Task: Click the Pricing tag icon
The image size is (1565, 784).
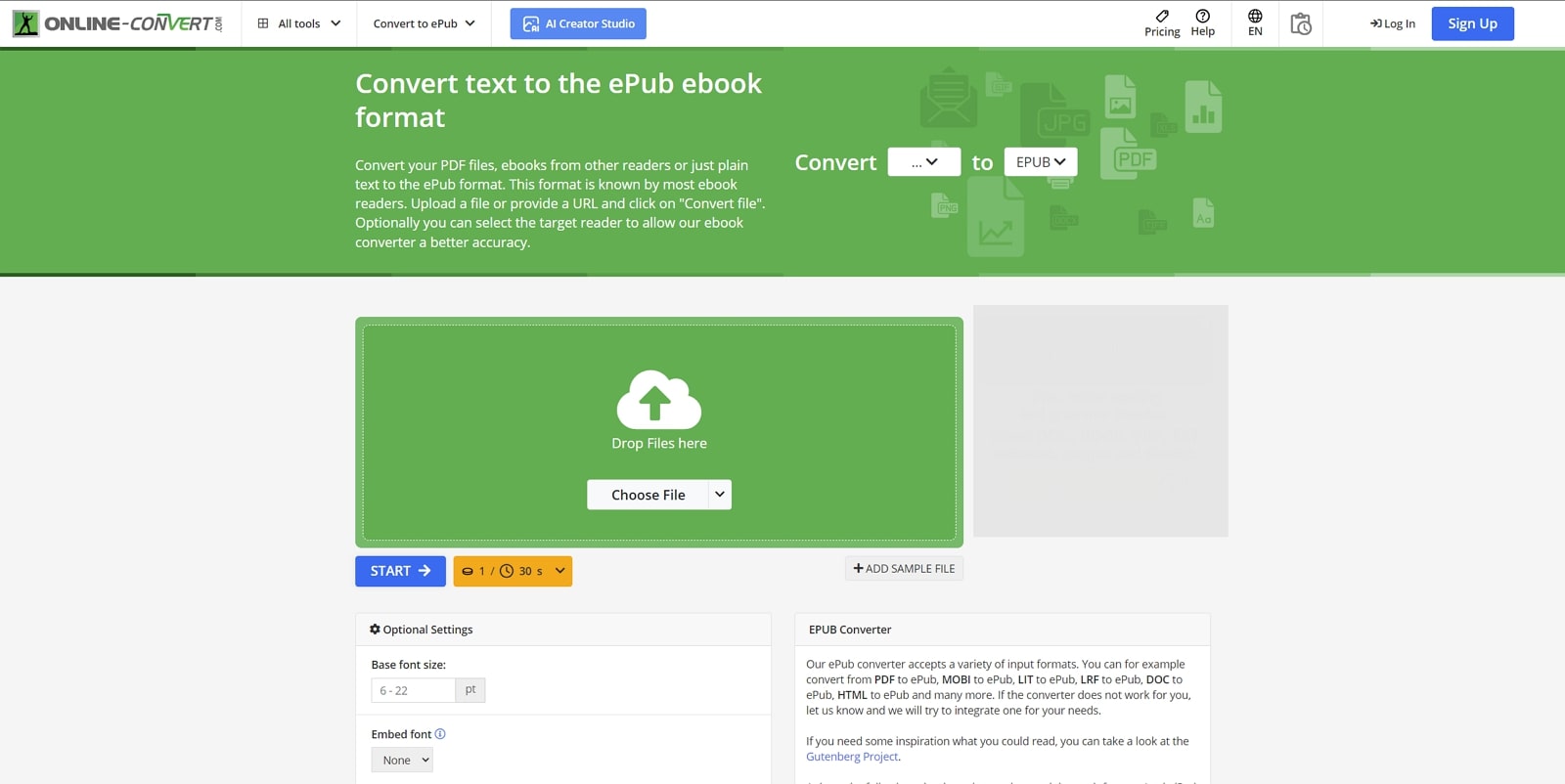Action: click(x=1162, y=16)
